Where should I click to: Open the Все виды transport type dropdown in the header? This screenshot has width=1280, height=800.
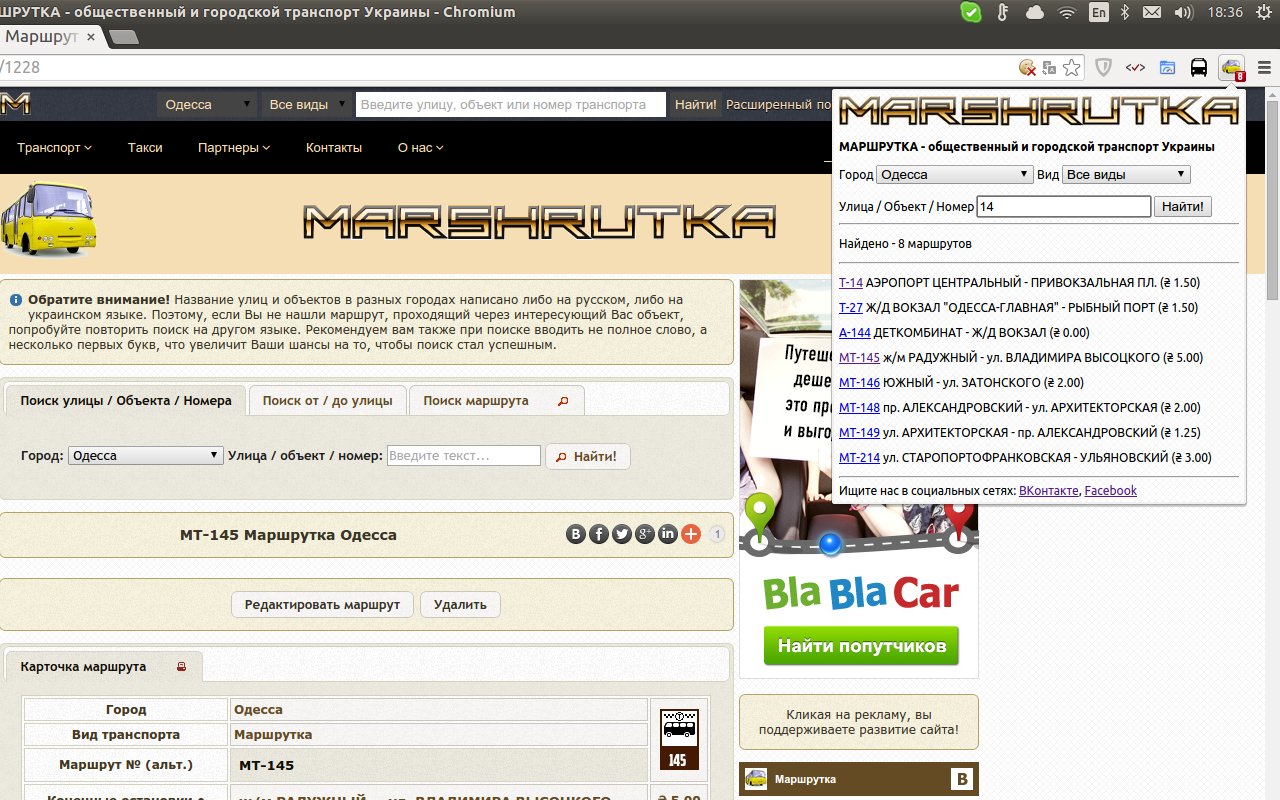(x=308, y=104)
